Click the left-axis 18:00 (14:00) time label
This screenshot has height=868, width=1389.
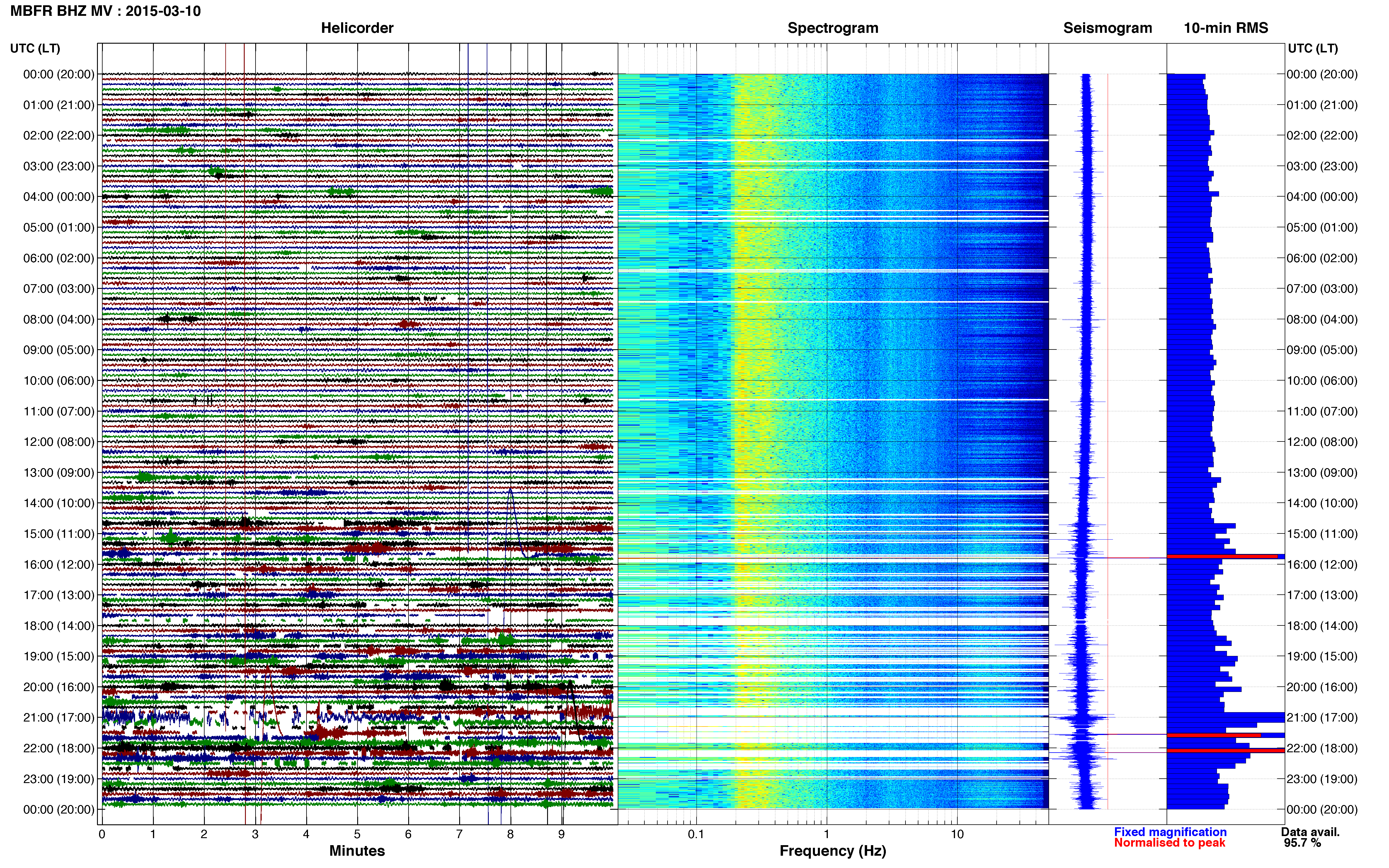pos(59,626)
